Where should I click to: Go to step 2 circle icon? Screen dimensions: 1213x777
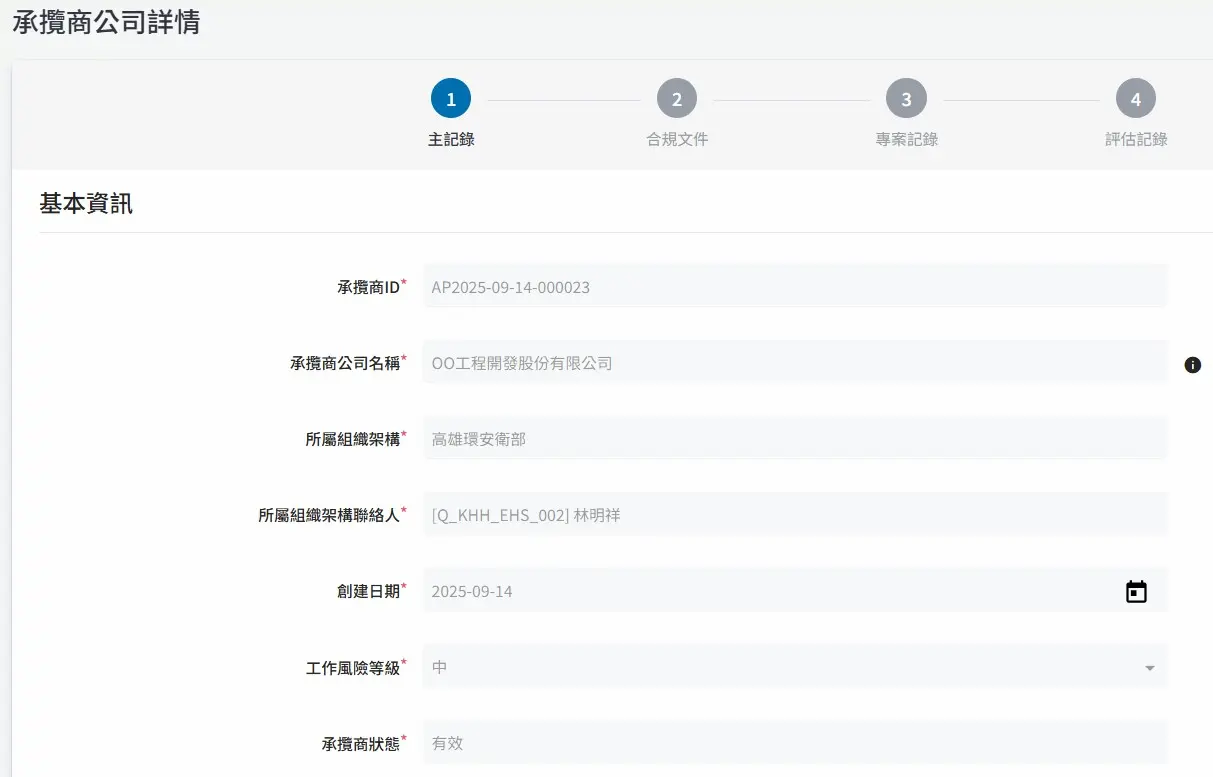tap(677, 99)
